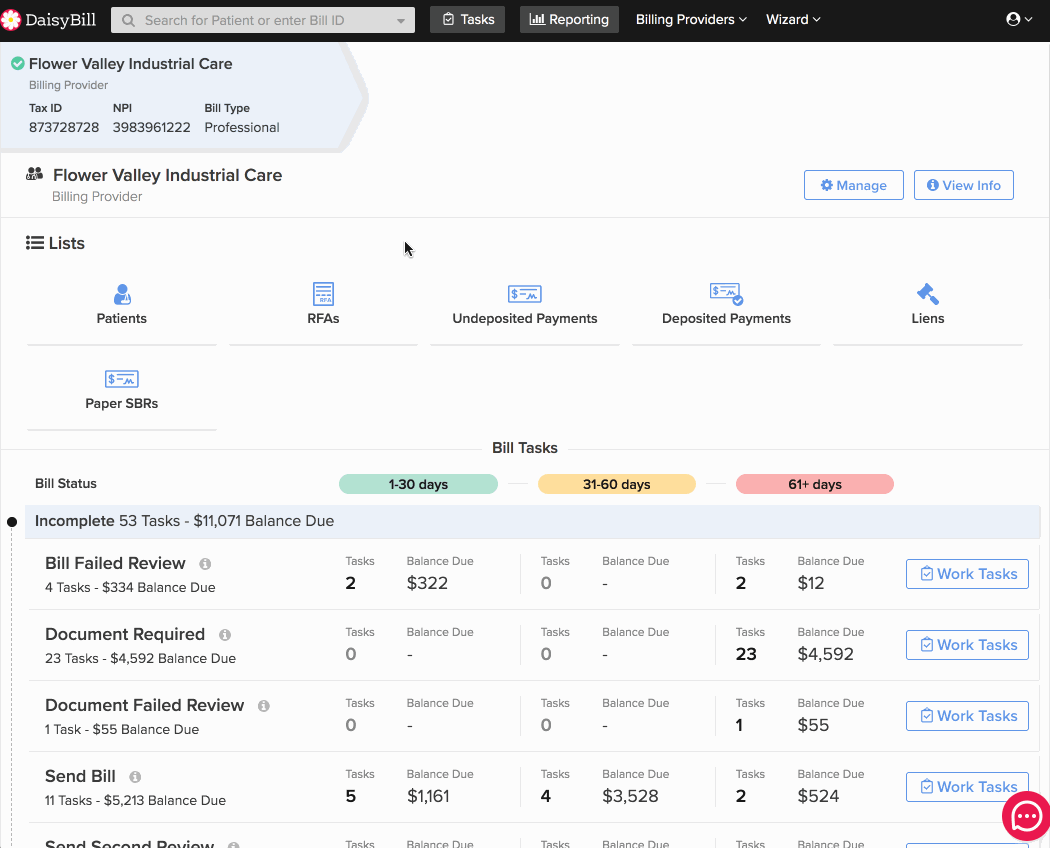This screenshot has width=1050, height=848.
Task: Click Flower Valley Industrial Care breadcrumb
Action: point(131,64)
